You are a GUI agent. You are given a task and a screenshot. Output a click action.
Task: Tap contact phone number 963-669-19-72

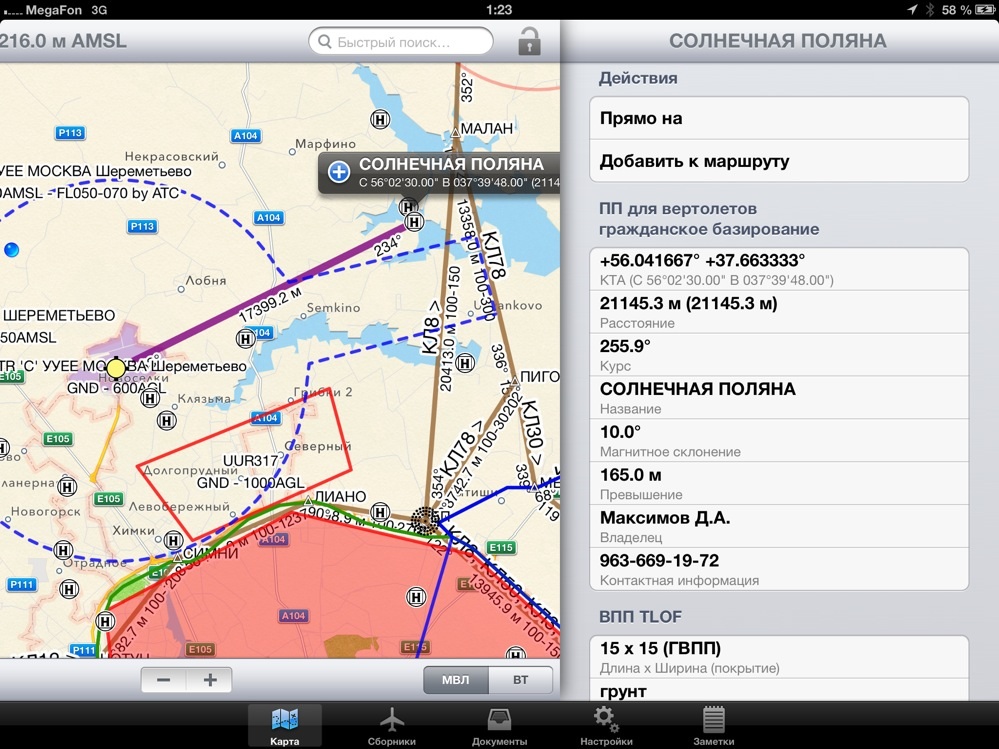click(778, 568)
